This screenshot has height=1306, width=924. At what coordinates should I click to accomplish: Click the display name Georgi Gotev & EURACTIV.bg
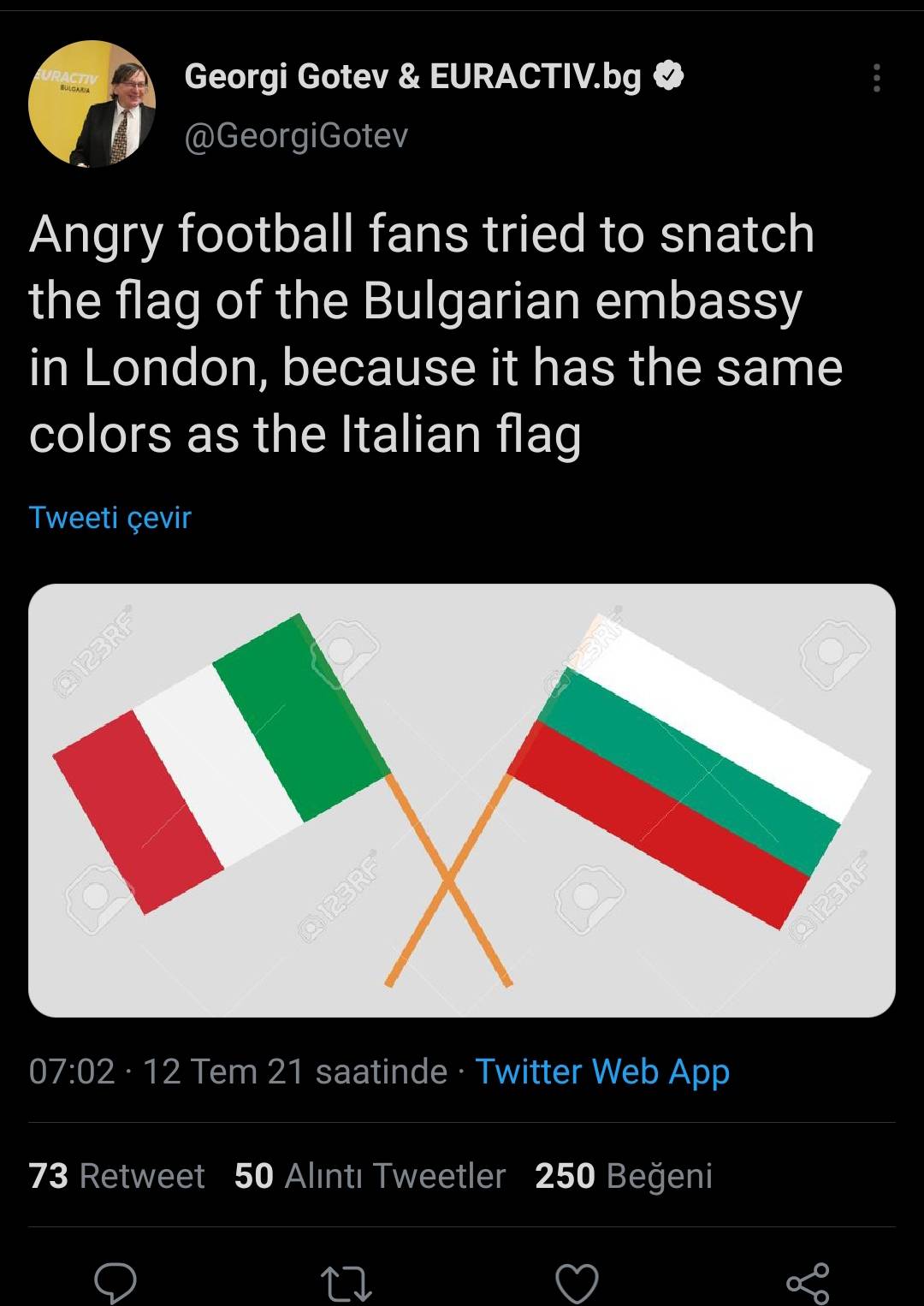pyautogui.click(x=412, y=77)
